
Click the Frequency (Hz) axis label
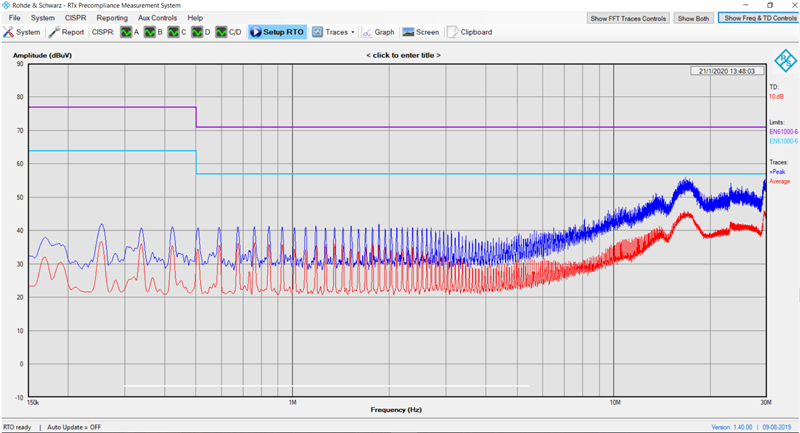coord(396,410)
